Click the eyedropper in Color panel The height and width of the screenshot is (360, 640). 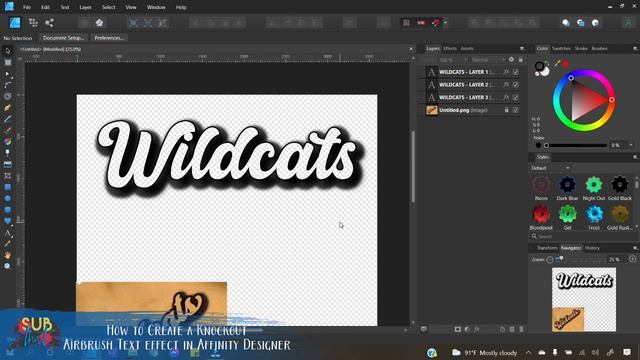coord(557,63)
